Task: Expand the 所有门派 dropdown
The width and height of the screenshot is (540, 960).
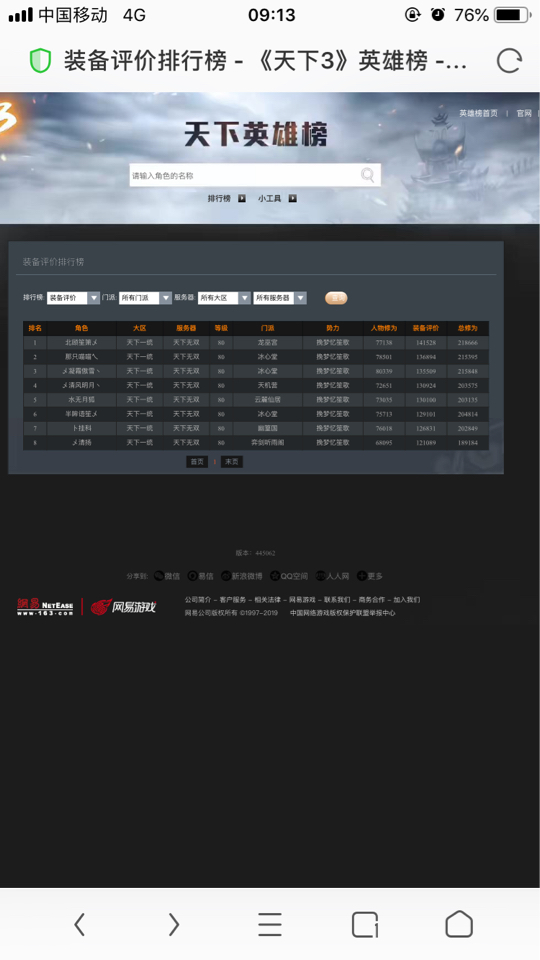Action: [146, 298]
